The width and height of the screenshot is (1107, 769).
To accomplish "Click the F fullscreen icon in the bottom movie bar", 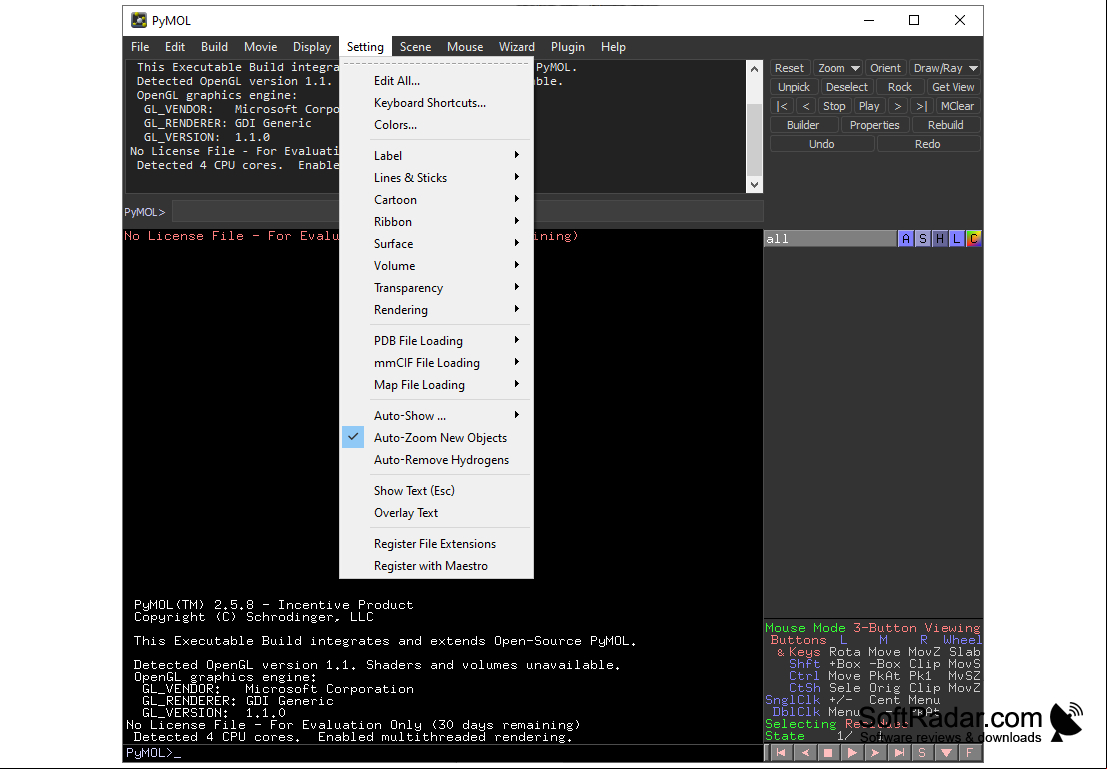I will click(970, 753).
